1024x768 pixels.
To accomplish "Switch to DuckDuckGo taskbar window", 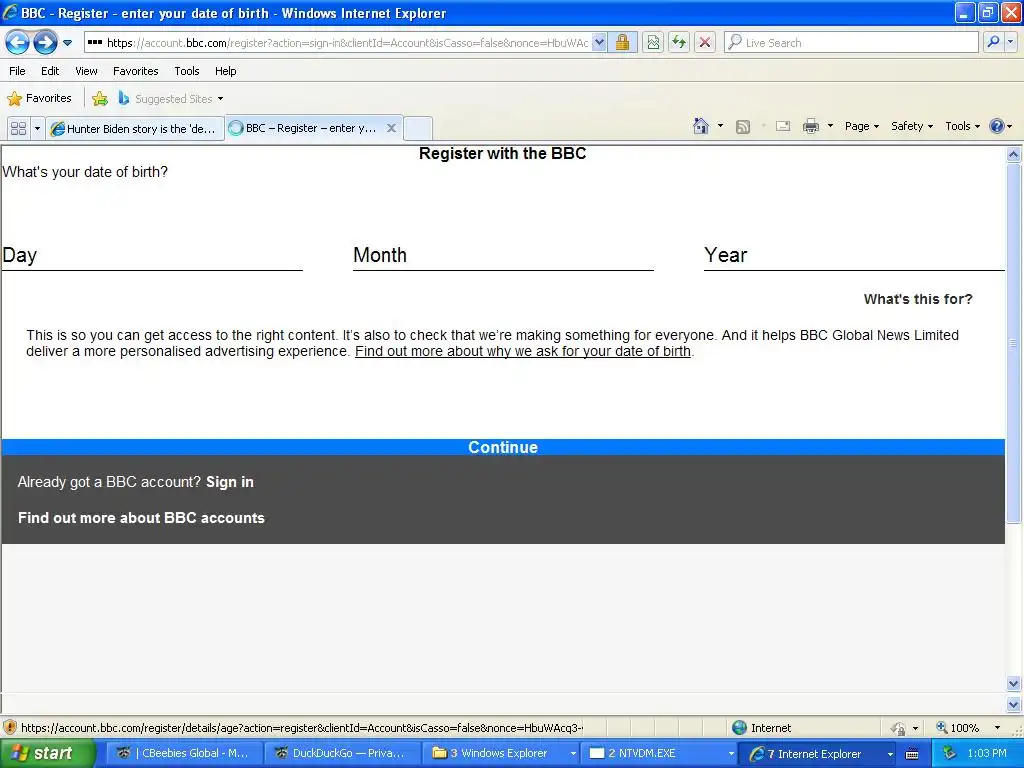I will [x=343, y=753].
